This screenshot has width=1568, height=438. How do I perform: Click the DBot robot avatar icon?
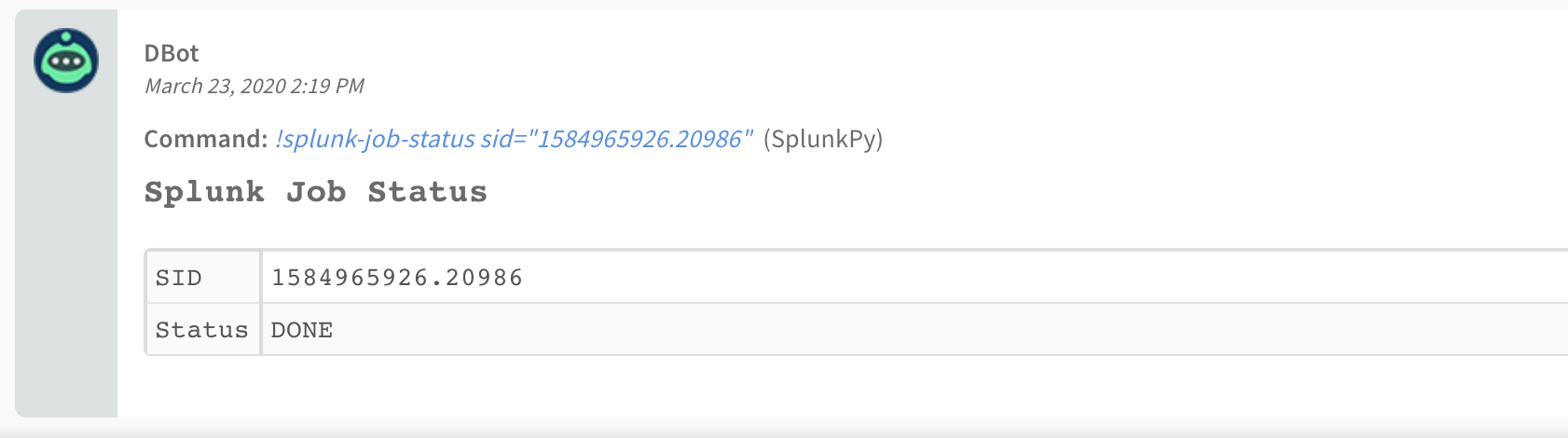[66, 61]
